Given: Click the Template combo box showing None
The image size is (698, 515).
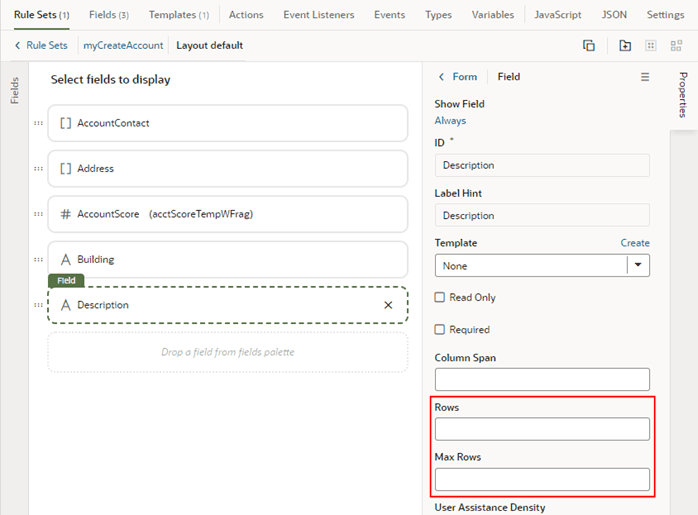Looking at the screenshot, I should [542, 265].
